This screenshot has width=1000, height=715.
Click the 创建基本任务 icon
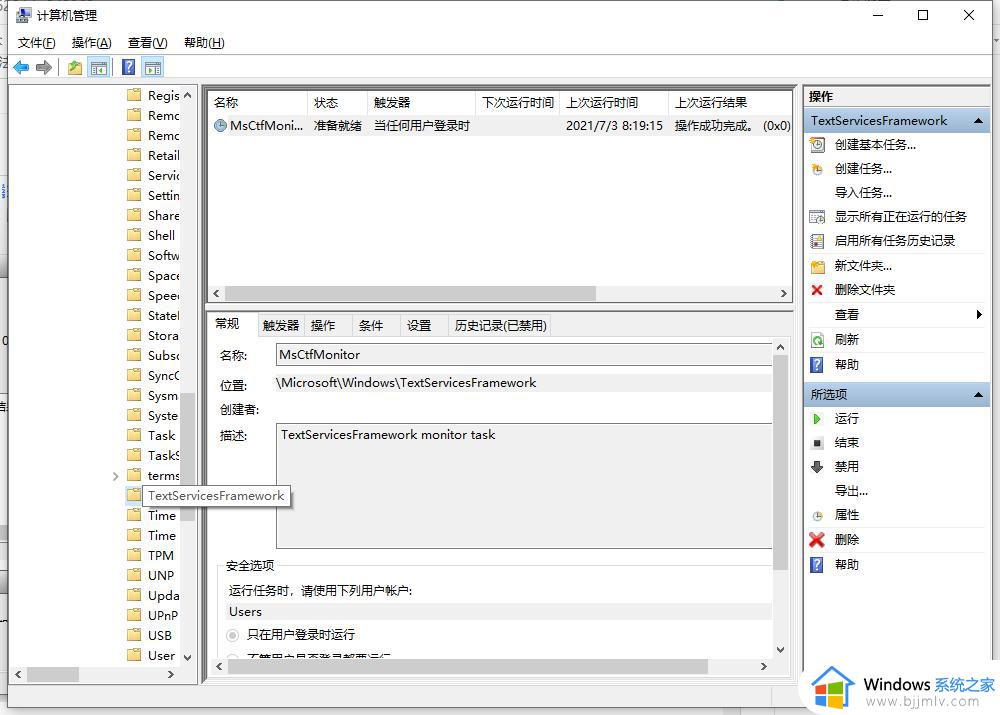(x=817, y=145)
